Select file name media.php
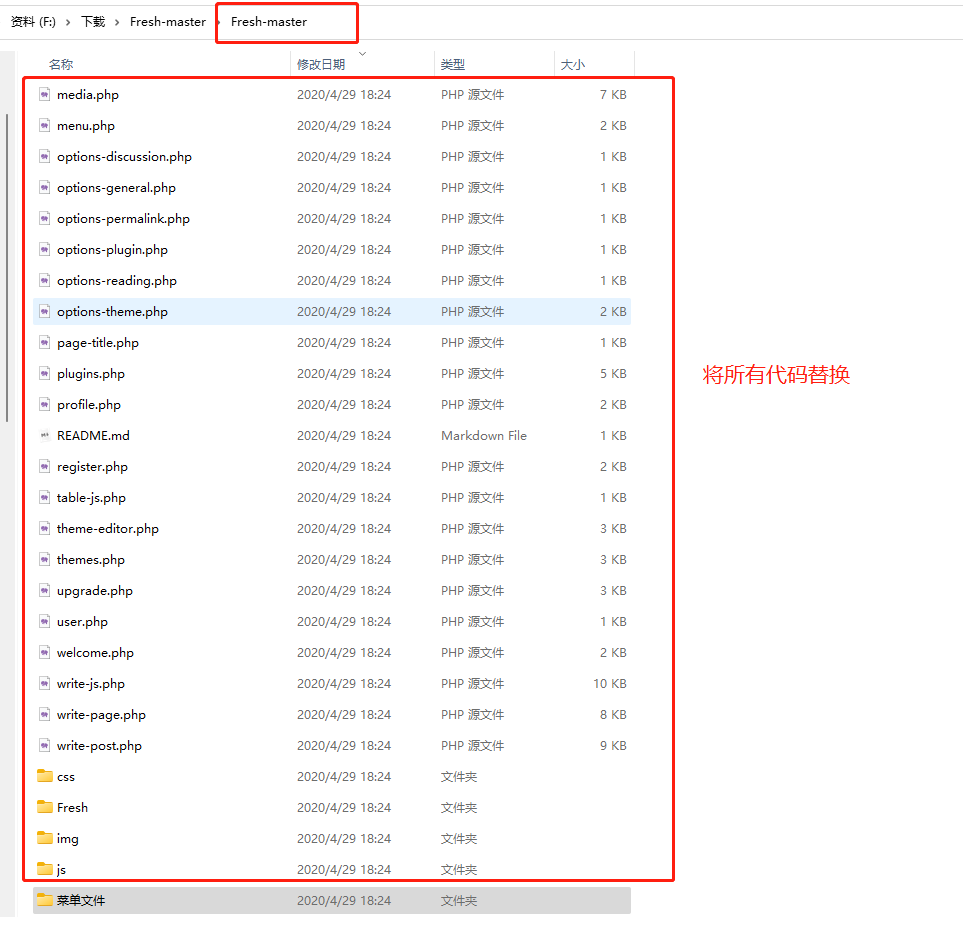Image resolution: width=963 pixels, height=929 pixels. pyautogui.click(x=88, y=95)
